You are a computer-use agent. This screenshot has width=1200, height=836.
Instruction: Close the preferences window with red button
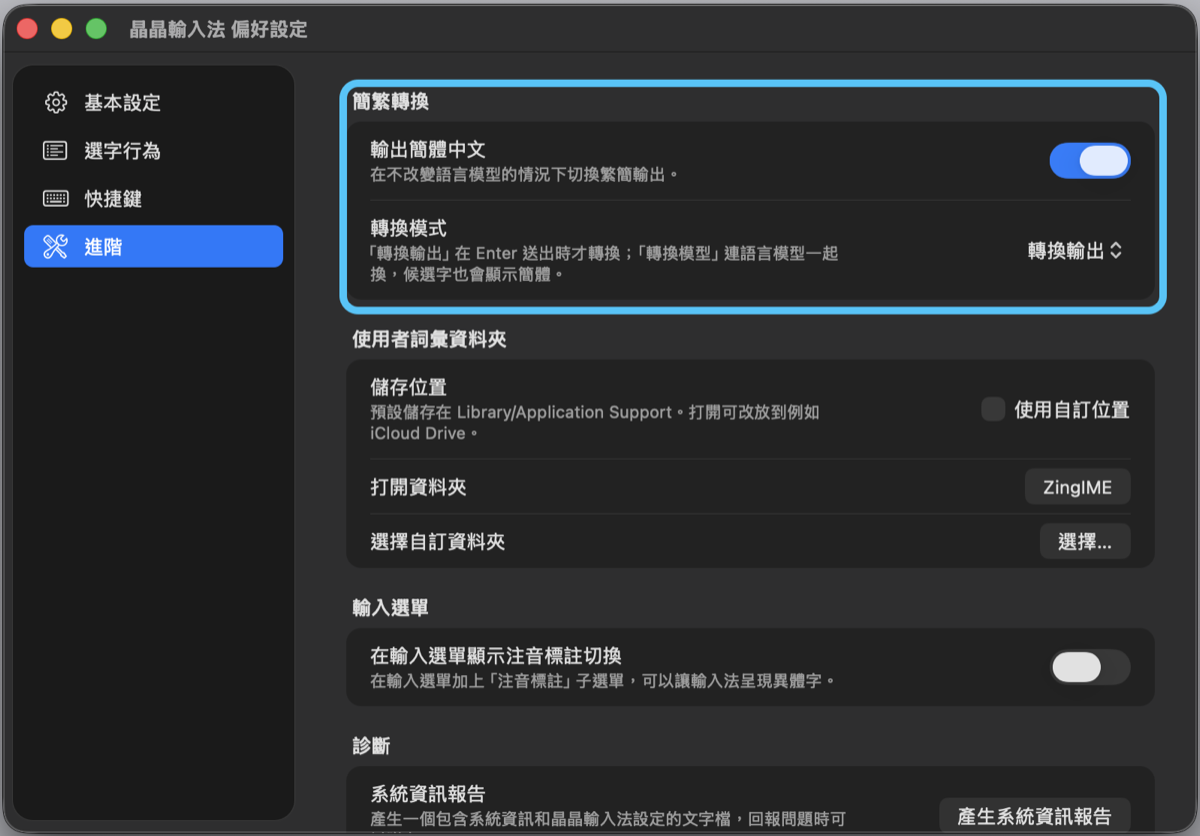click(28, 29)
